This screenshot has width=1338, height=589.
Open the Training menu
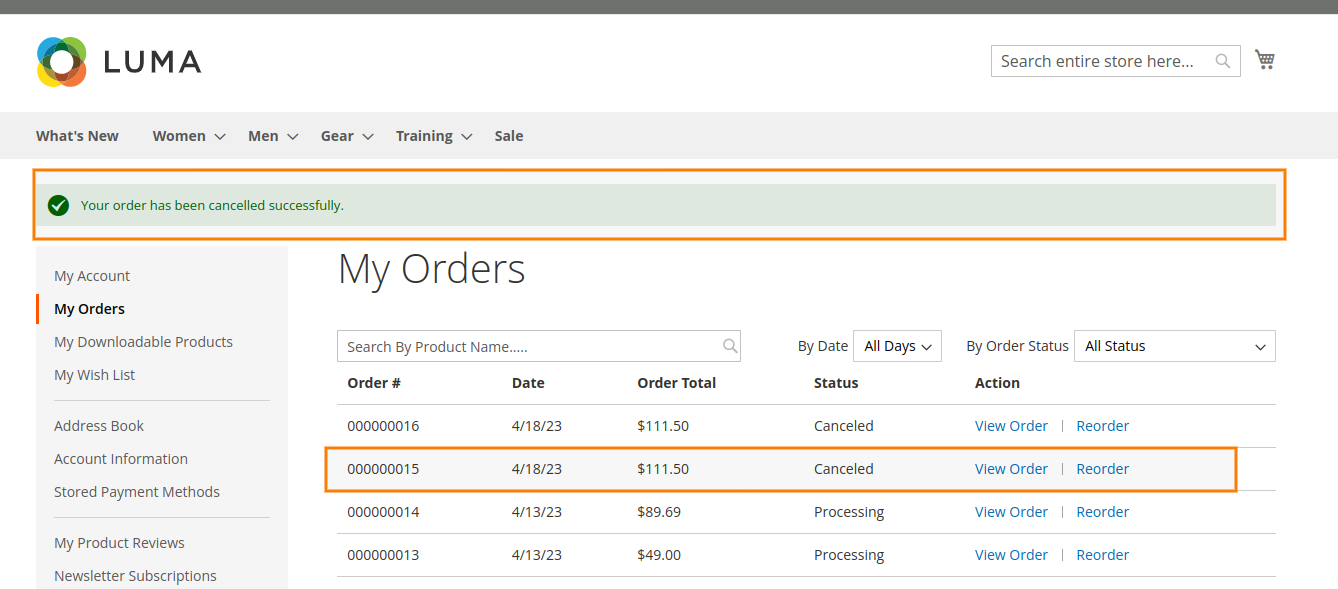(x=424, y=136)
